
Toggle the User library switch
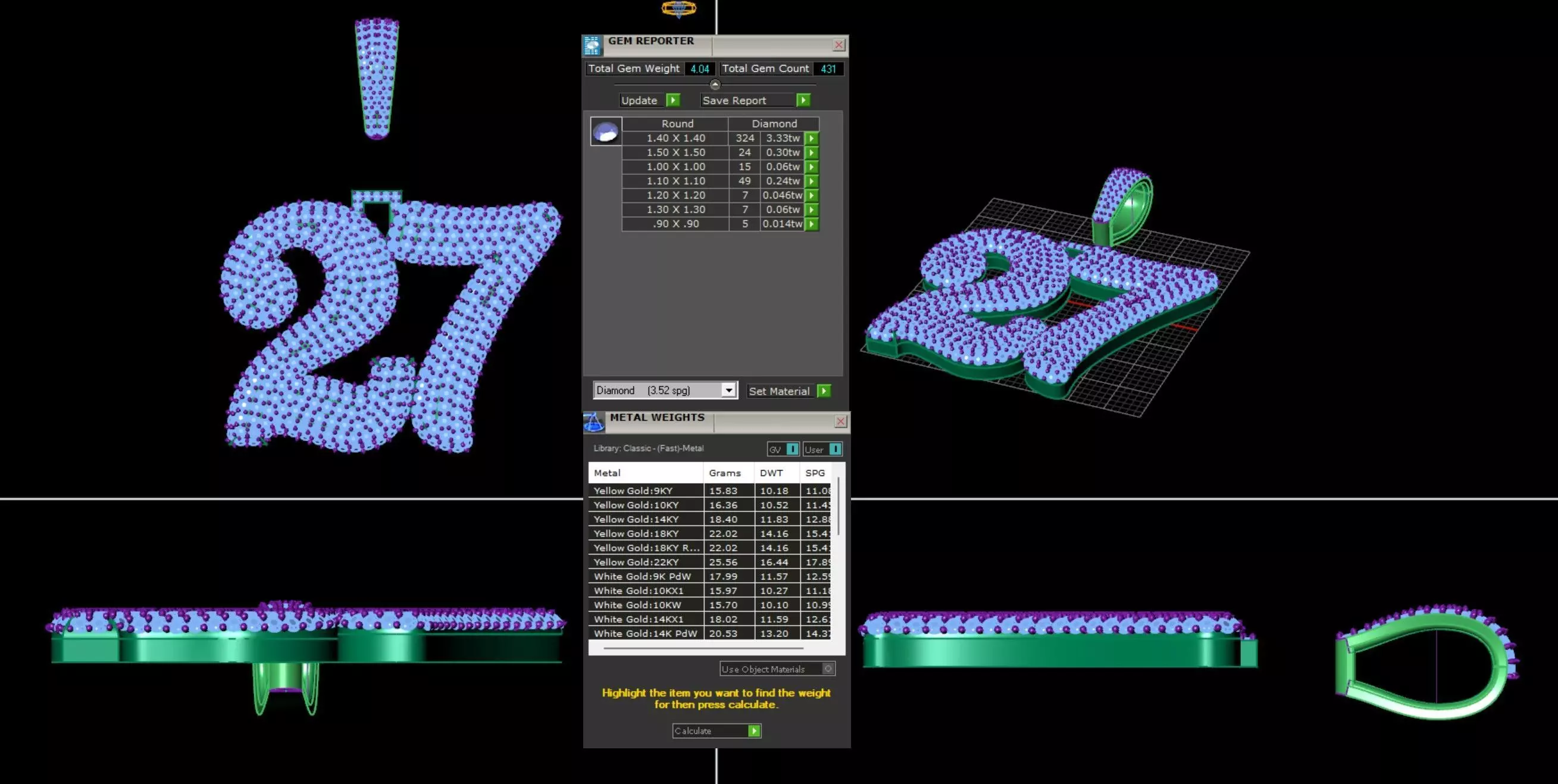pyautogui.click(x=834, y=449)
